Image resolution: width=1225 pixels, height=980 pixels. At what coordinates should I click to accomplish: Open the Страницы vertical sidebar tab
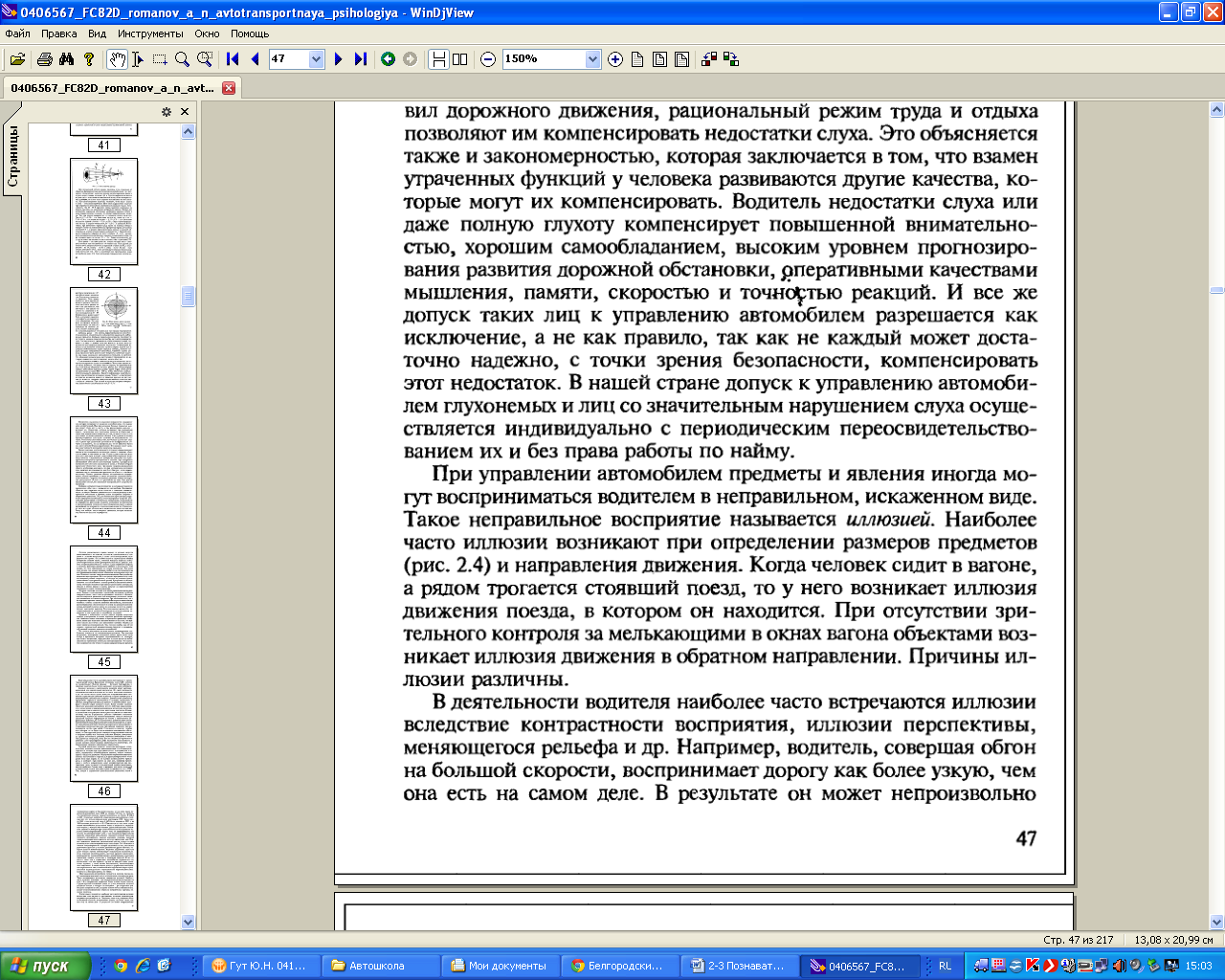tap(12, 157)
